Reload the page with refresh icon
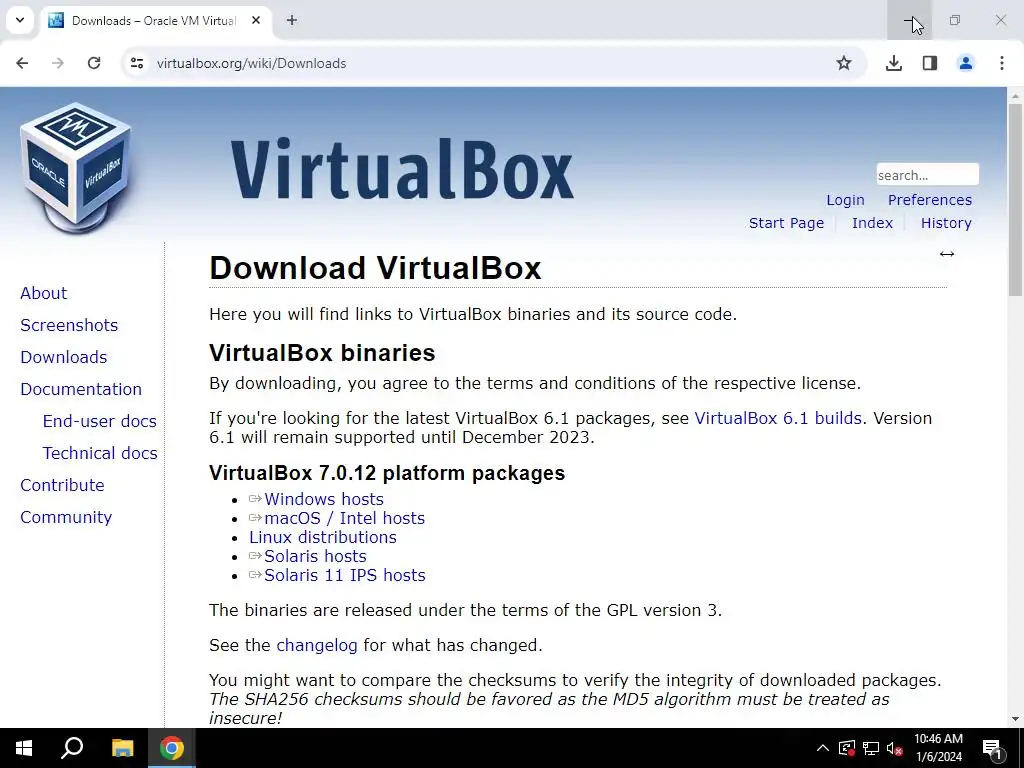The width and height of the screenshot is (1024, 768). pyautogui.click(x=94, y=63)
